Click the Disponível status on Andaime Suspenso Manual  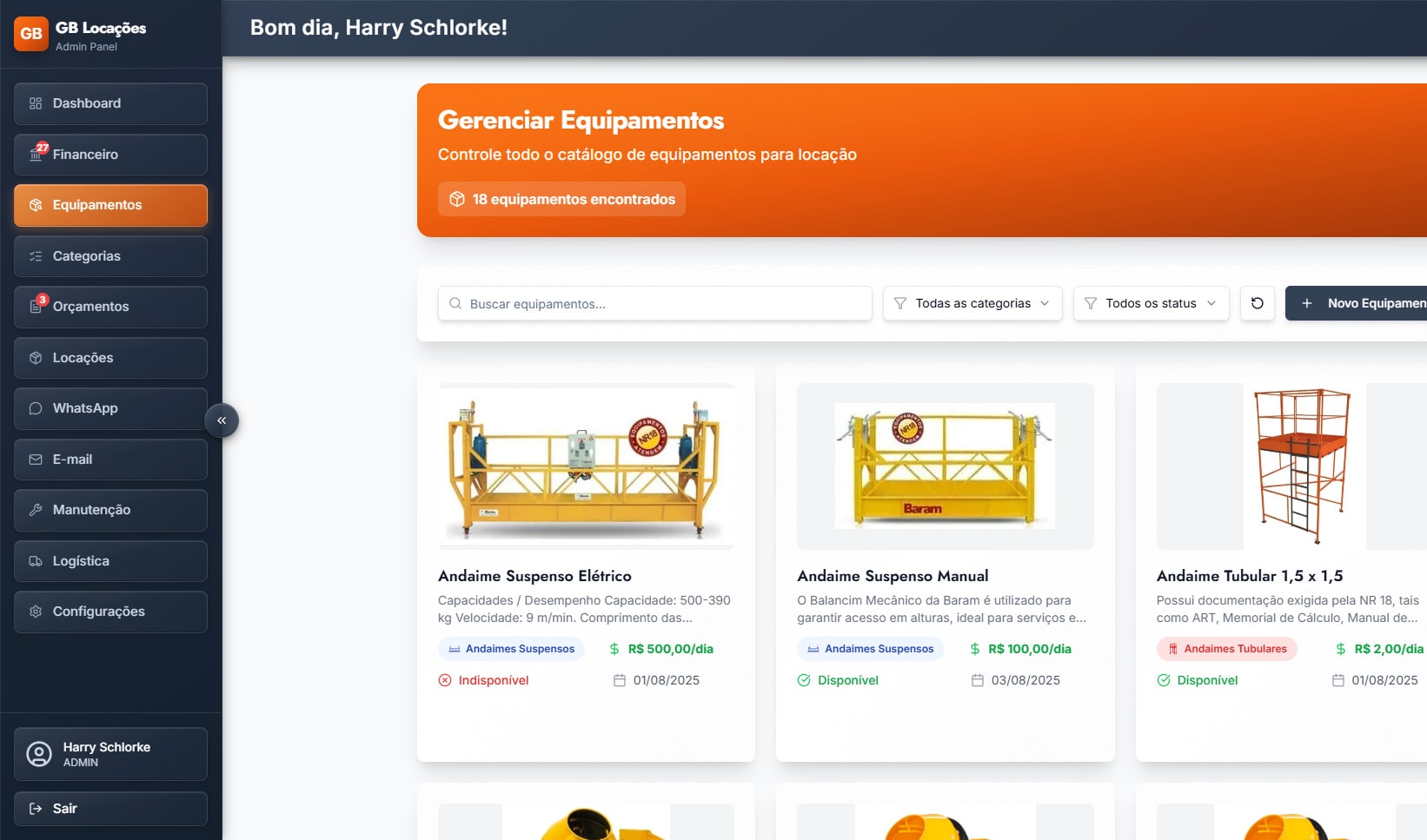(838, 680)
